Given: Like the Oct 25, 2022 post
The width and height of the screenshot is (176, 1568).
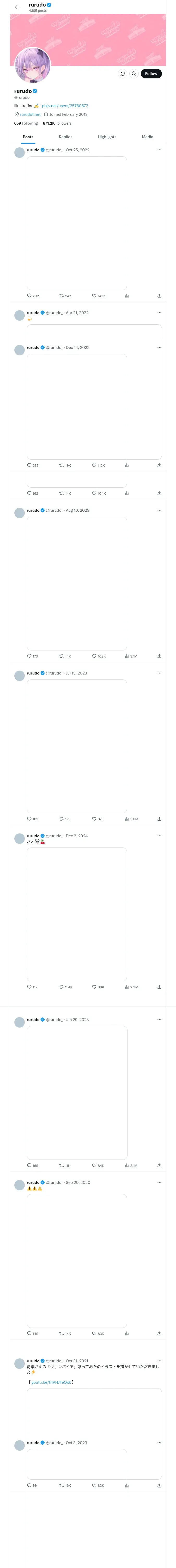Looking at the screenshot, I should pyautogui.click(x=94, y=296).
